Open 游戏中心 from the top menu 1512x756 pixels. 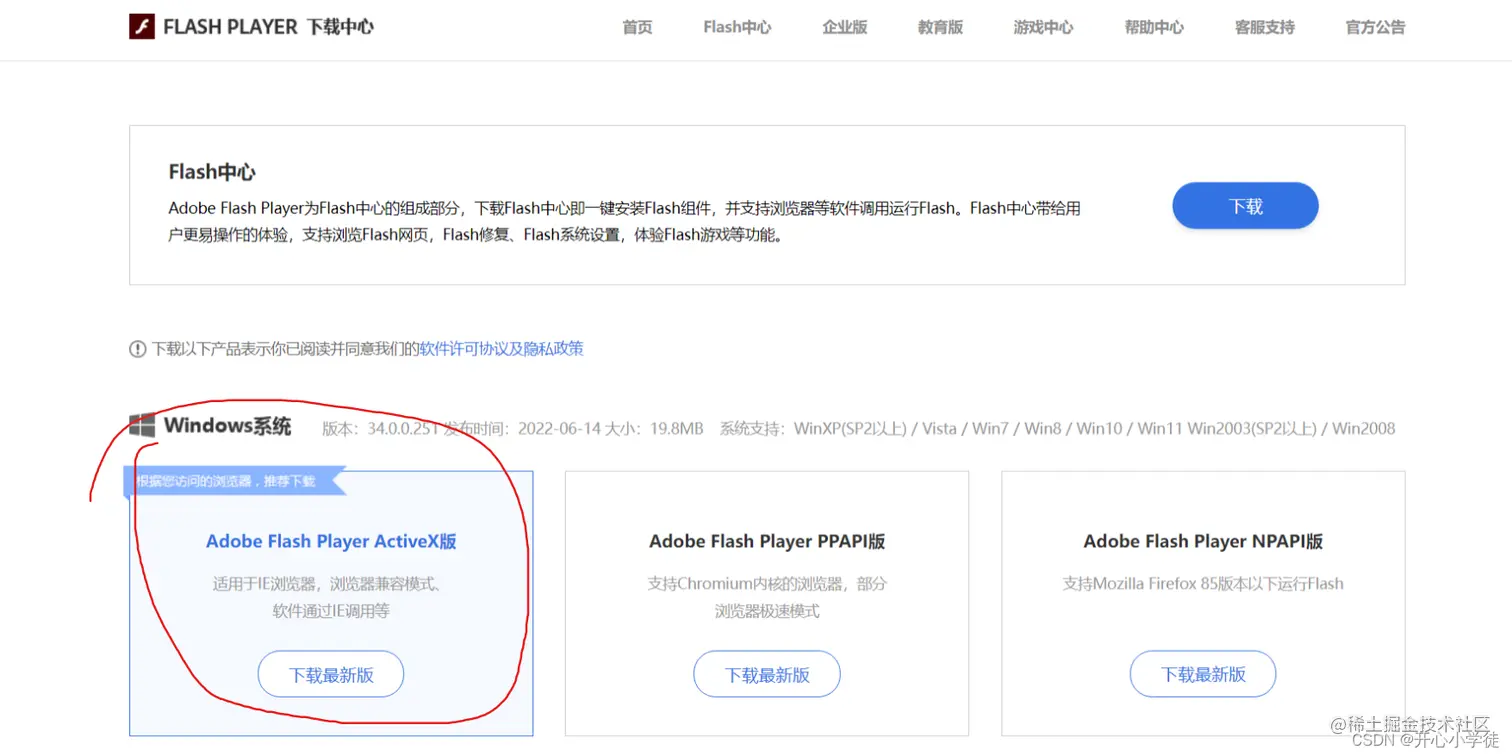[x=1043, y=27]
